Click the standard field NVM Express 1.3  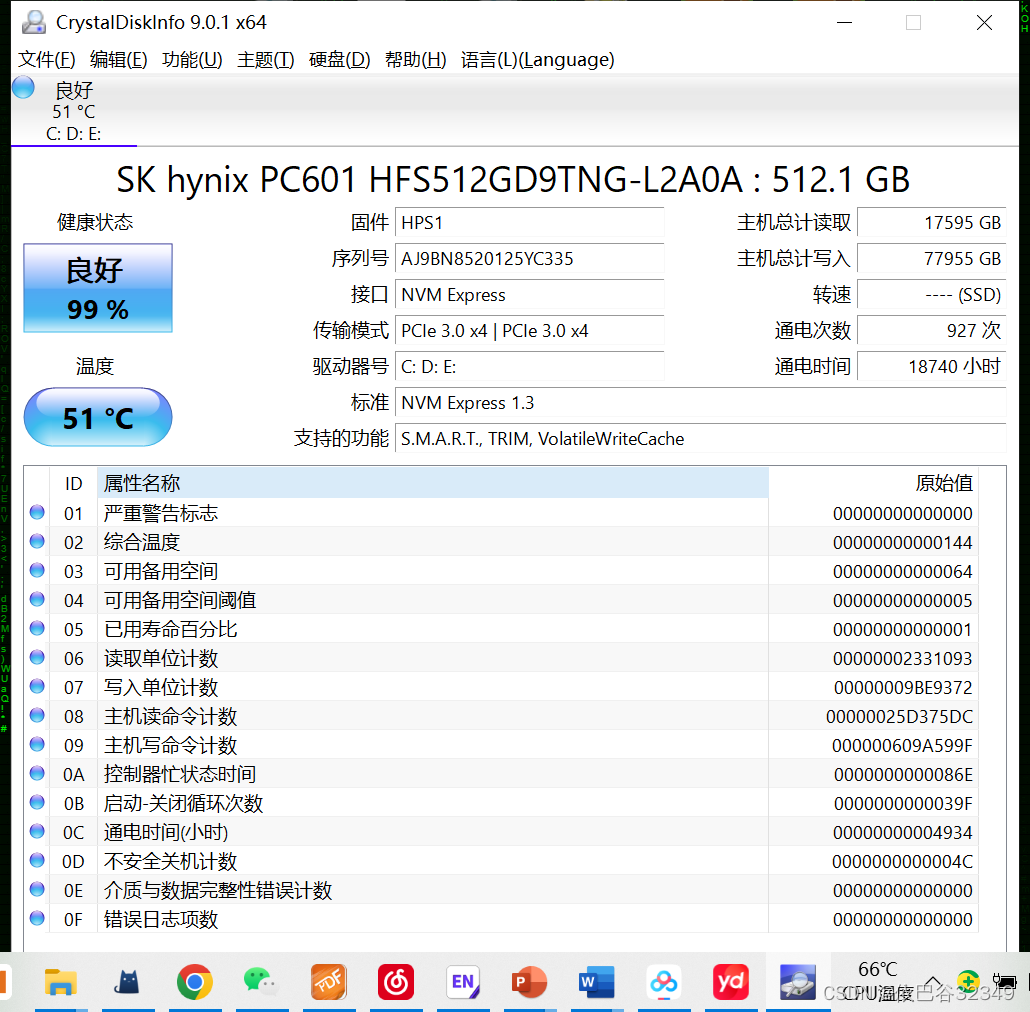[x=700, y=403]
